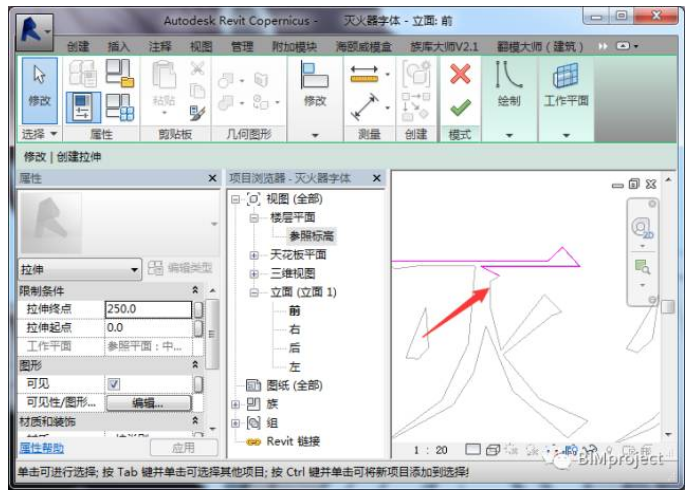697x497 pixels.
Task: Select the 左 elevation view
Action: point(294,367)
